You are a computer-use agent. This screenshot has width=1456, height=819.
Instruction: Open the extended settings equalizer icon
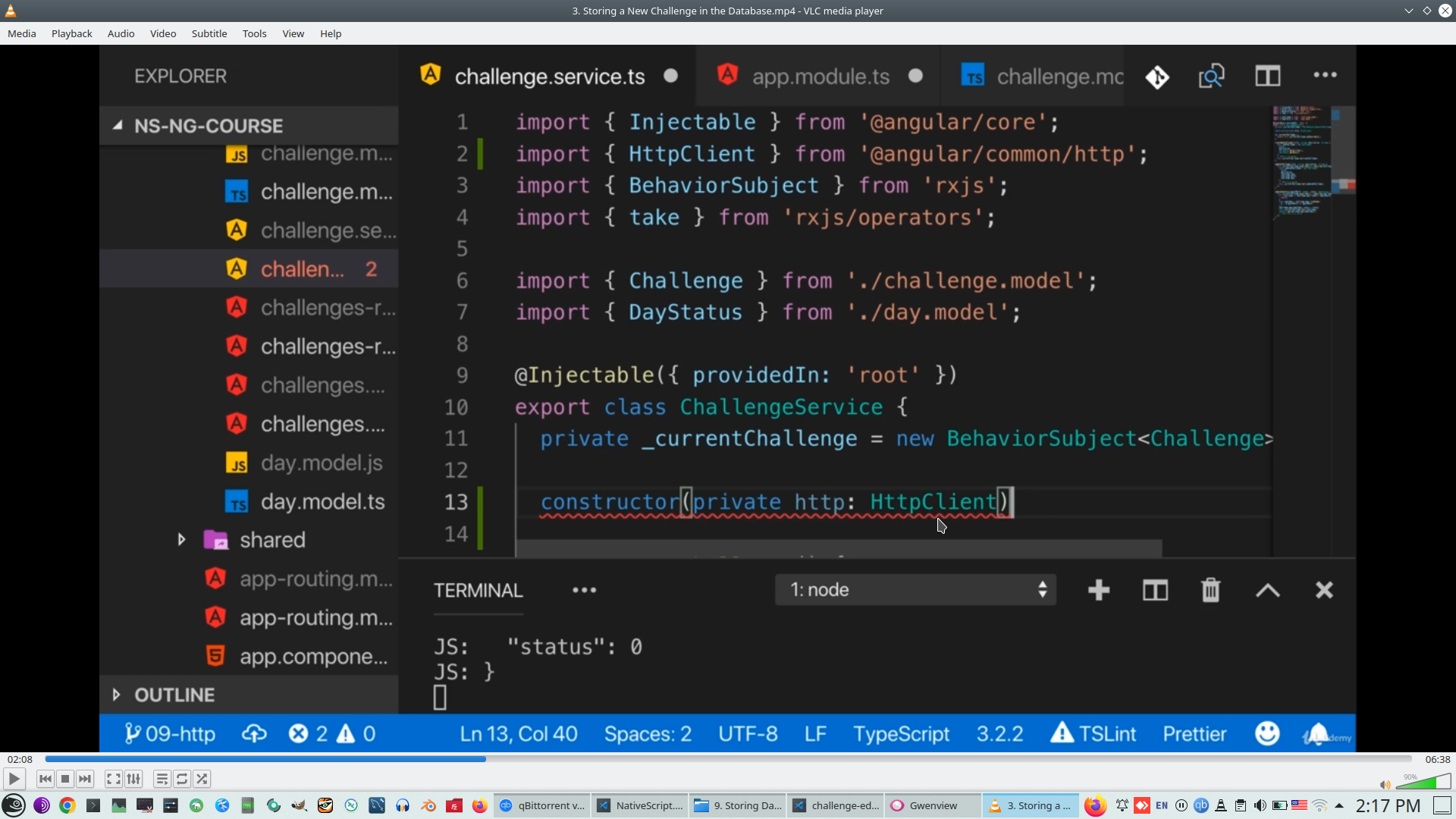point(133,779)
